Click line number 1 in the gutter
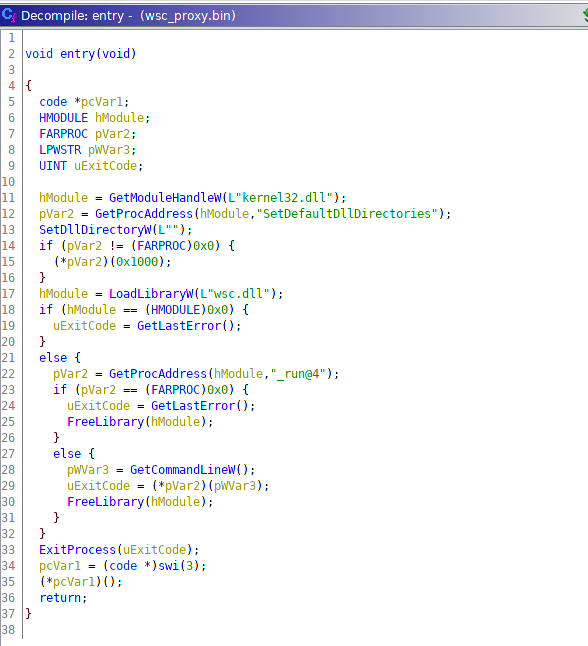The image size is (588, 646). (x=12, y=38)
